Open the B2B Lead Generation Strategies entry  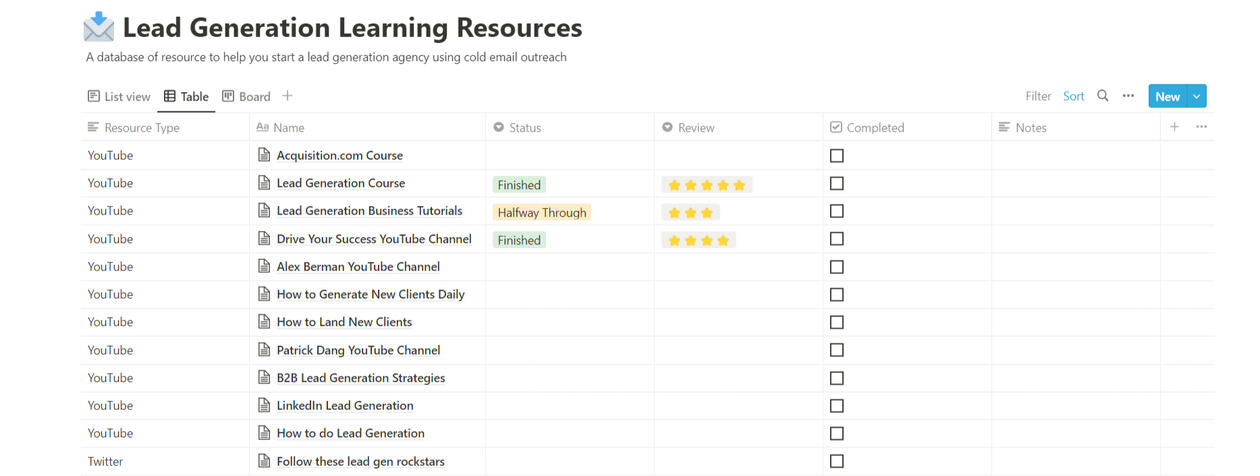tap(360, 378)
